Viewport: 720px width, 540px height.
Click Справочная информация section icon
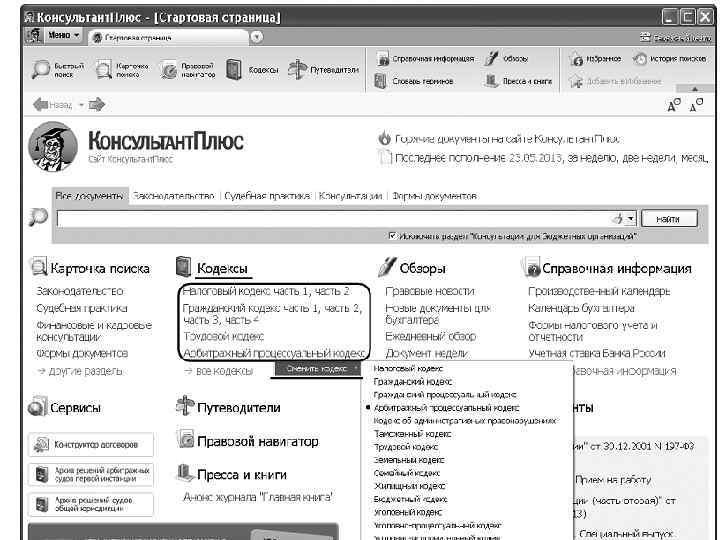(531, 267)
